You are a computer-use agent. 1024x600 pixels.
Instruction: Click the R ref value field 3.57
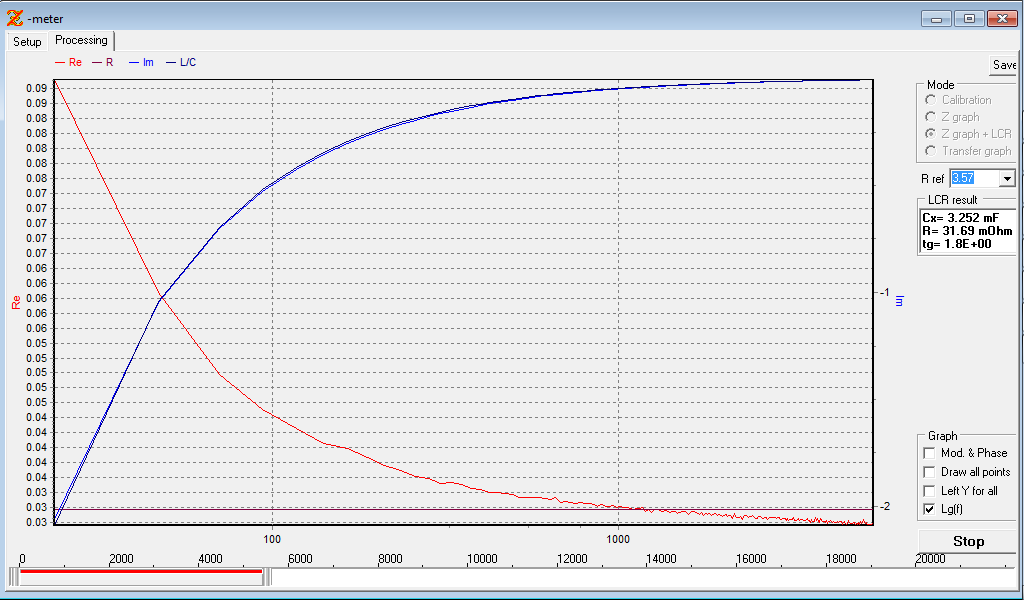tap(974, 178)
